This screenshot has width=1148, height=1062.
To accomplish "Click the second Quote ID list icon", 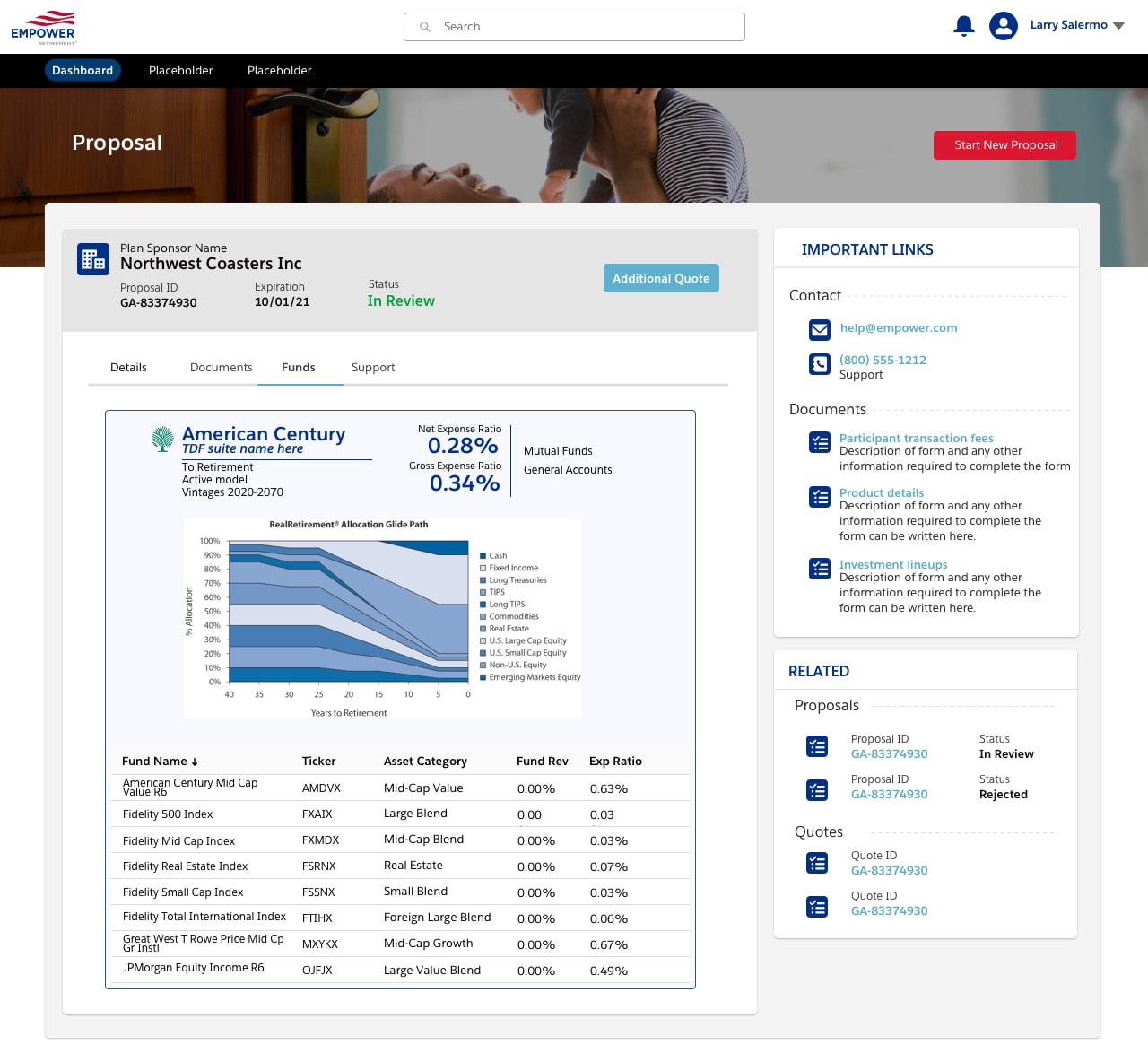I will point(817,907).
